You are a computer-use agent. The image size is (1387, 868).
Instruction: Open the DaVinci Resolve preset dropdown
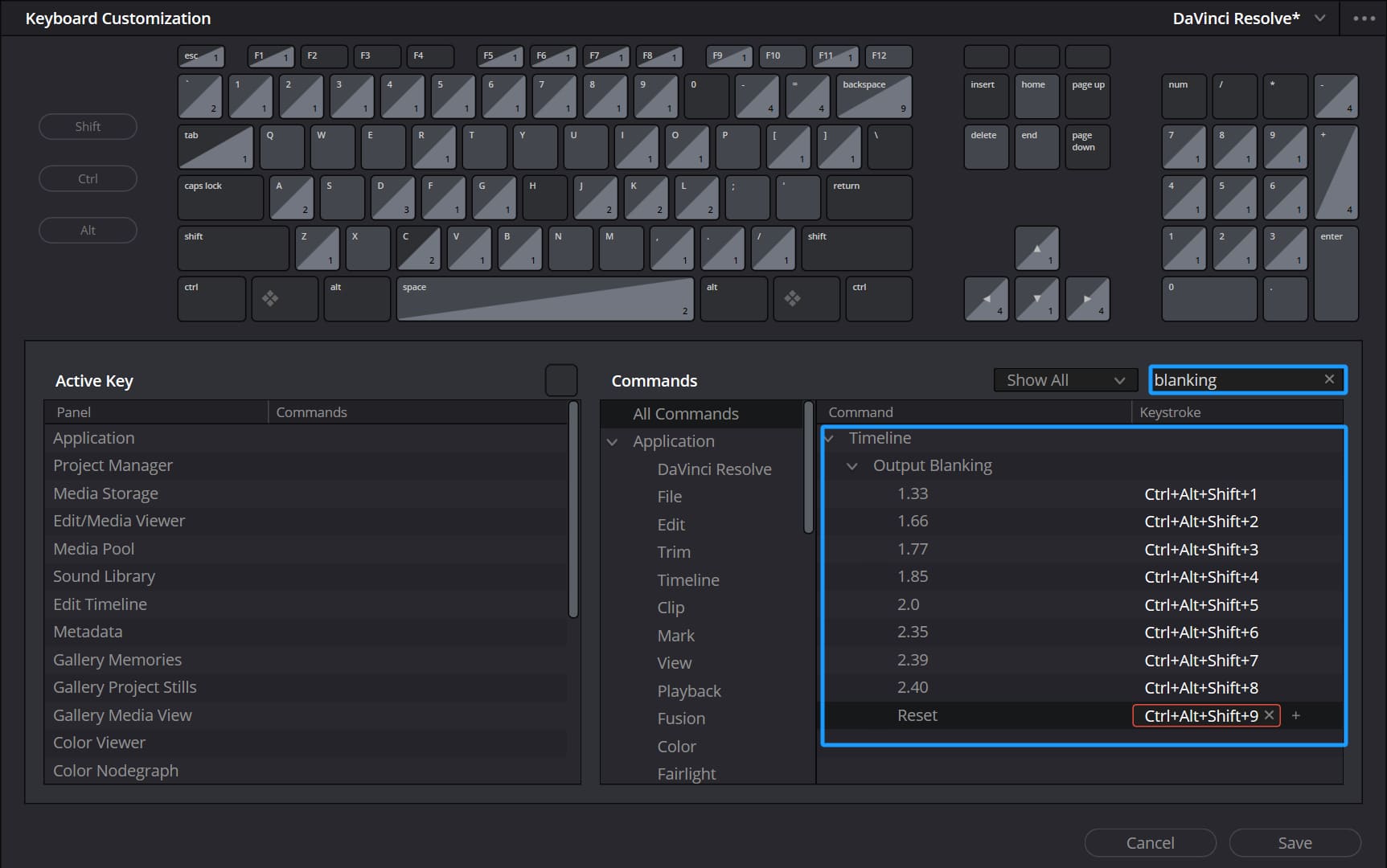tap(1248, 18)
